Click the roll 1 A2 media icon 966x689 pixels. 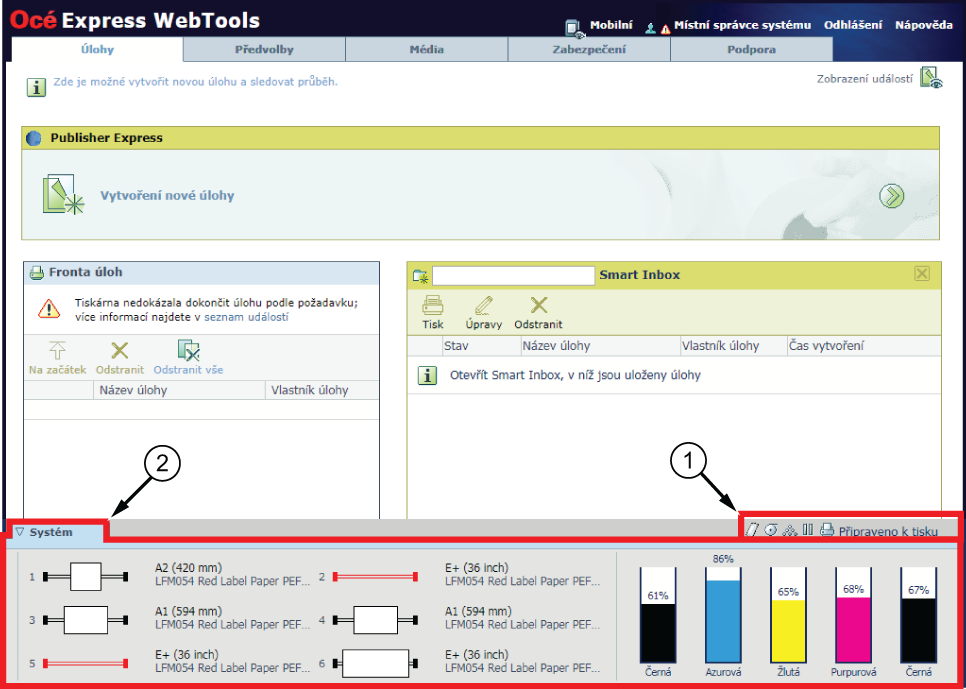(86, 577)
